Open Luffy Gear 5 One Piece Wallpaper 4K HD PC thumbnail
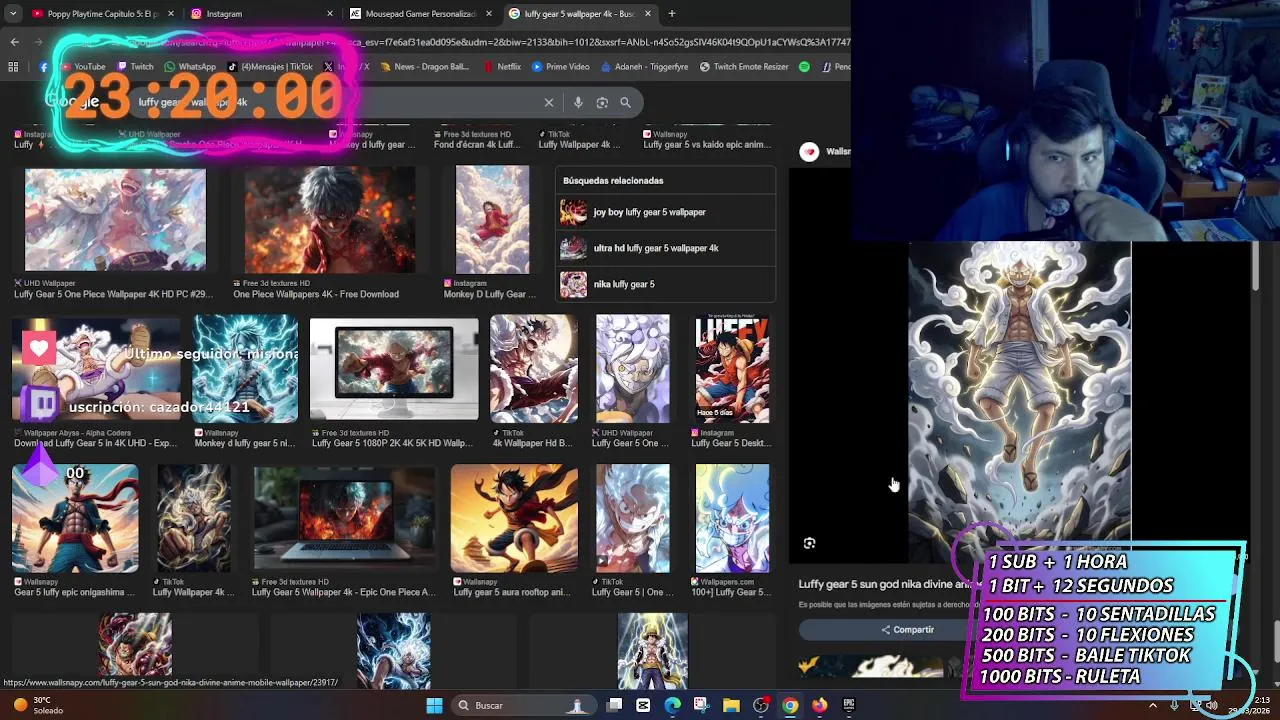The image size is (1280, 720). coord(115,219)
